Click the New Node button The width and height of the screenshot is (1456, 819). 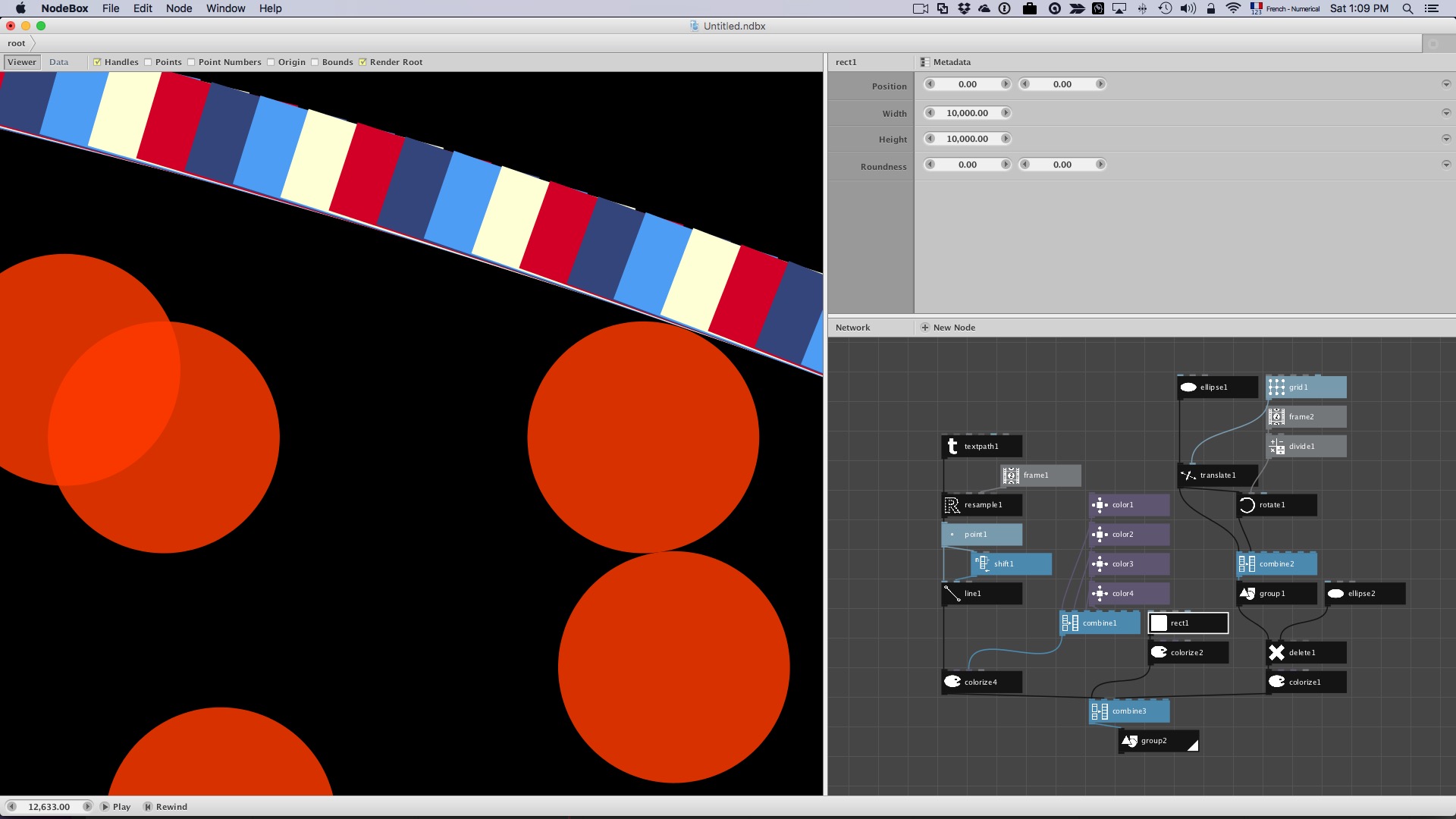948,328
